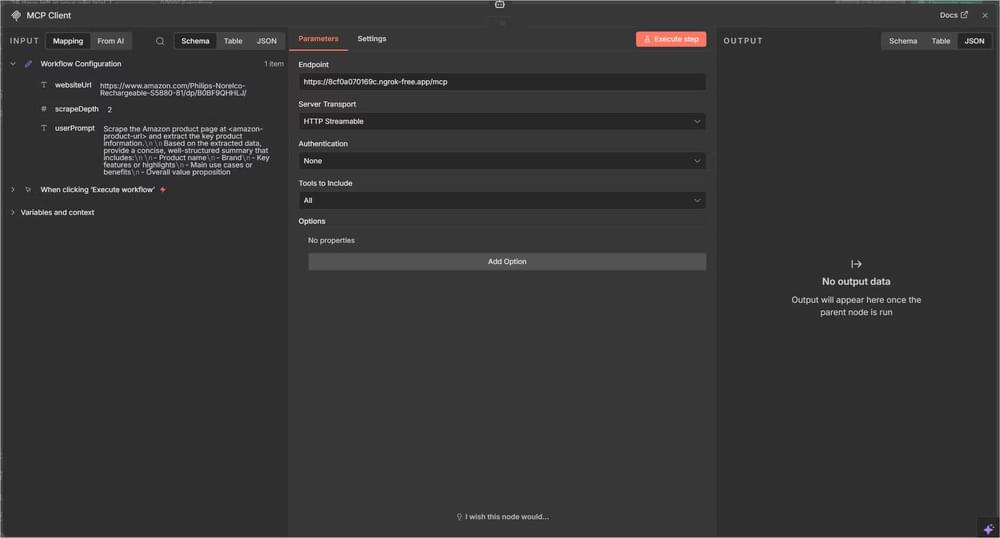Click the text type icon next to userPrompt
1000x538 pixels.
coord(44,128)
